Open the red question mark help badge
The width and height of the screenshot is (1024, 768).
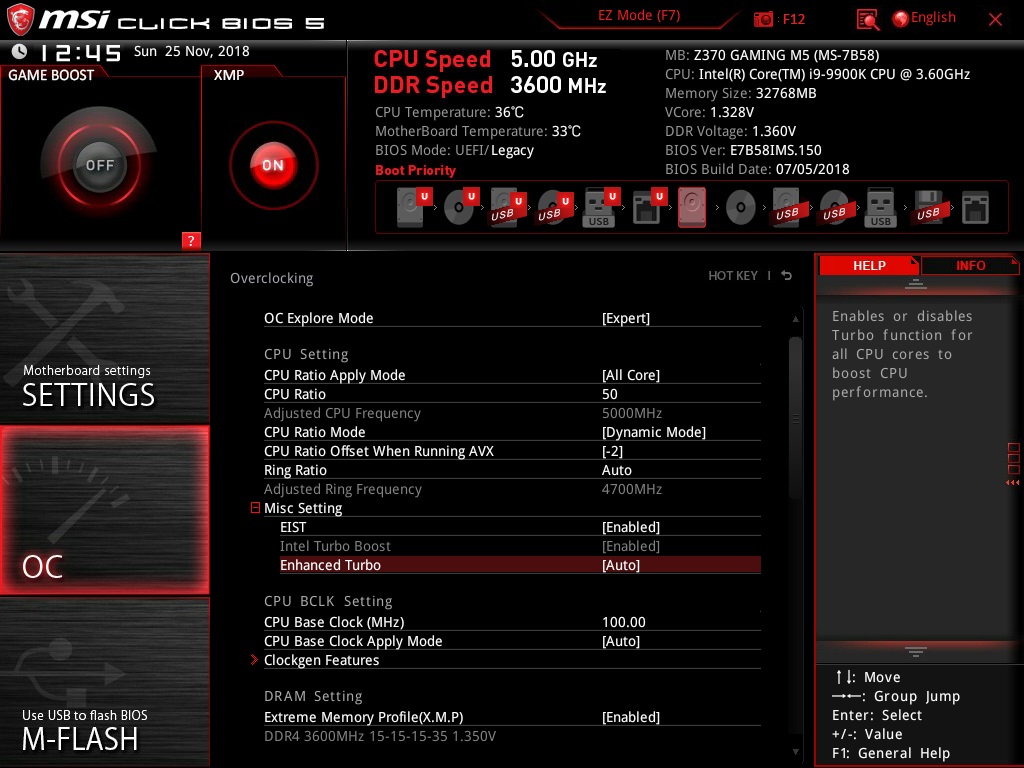pos(191,240)
